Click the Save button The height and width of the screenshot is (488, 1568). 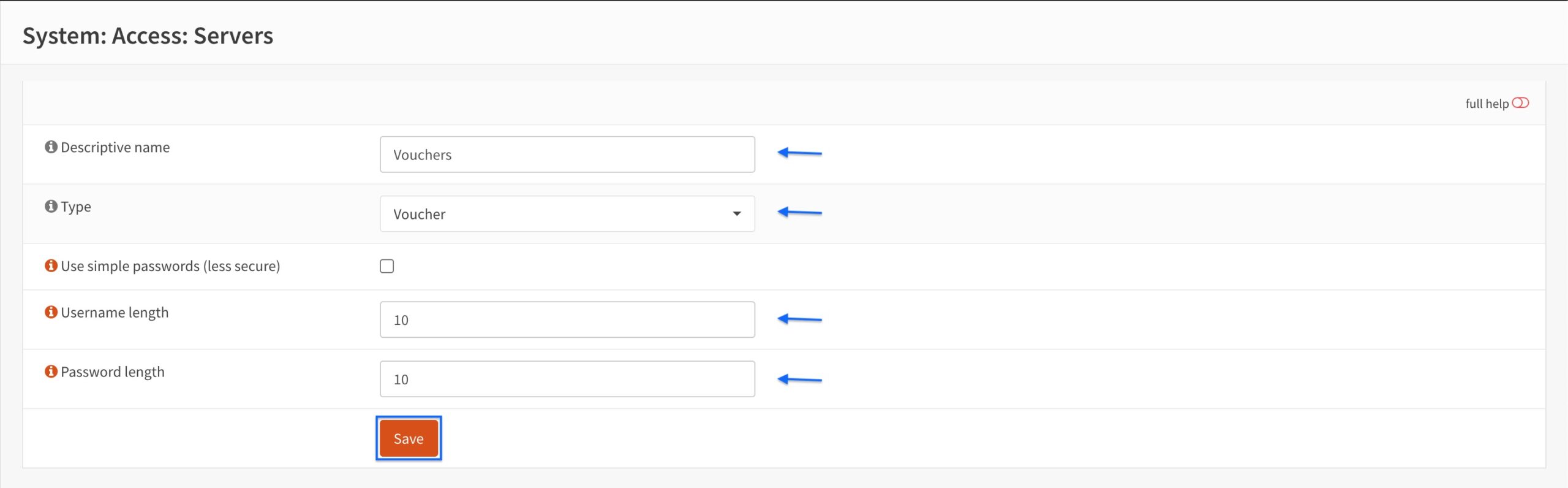point(409,438)
